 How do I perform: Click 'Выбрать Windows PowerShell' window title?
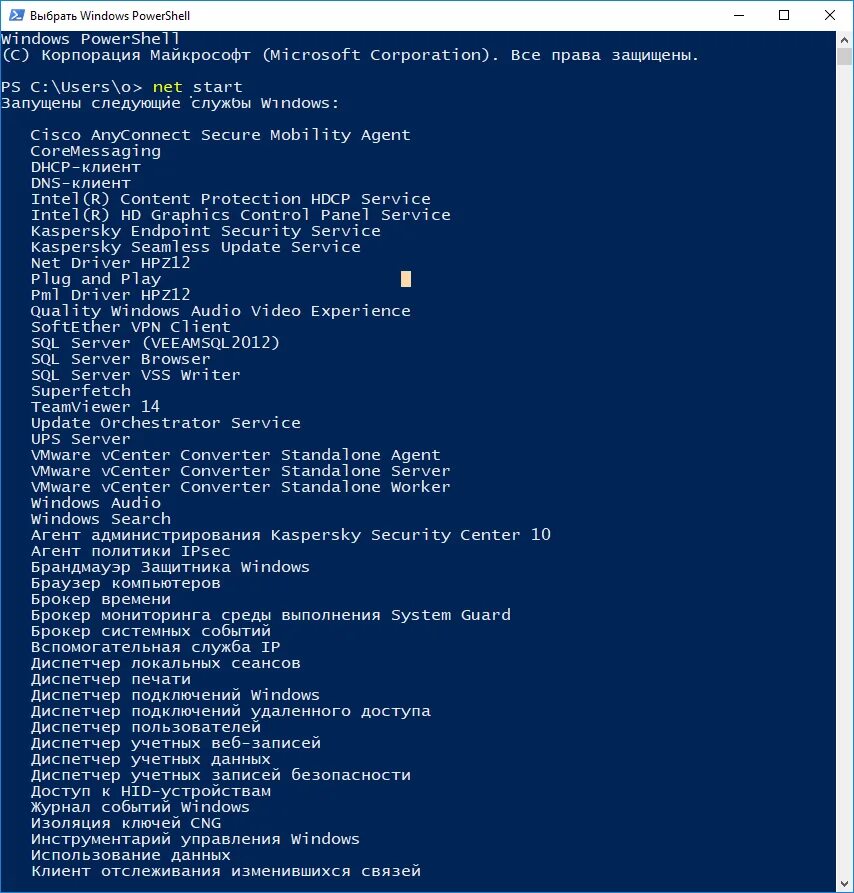coord(110,15)
